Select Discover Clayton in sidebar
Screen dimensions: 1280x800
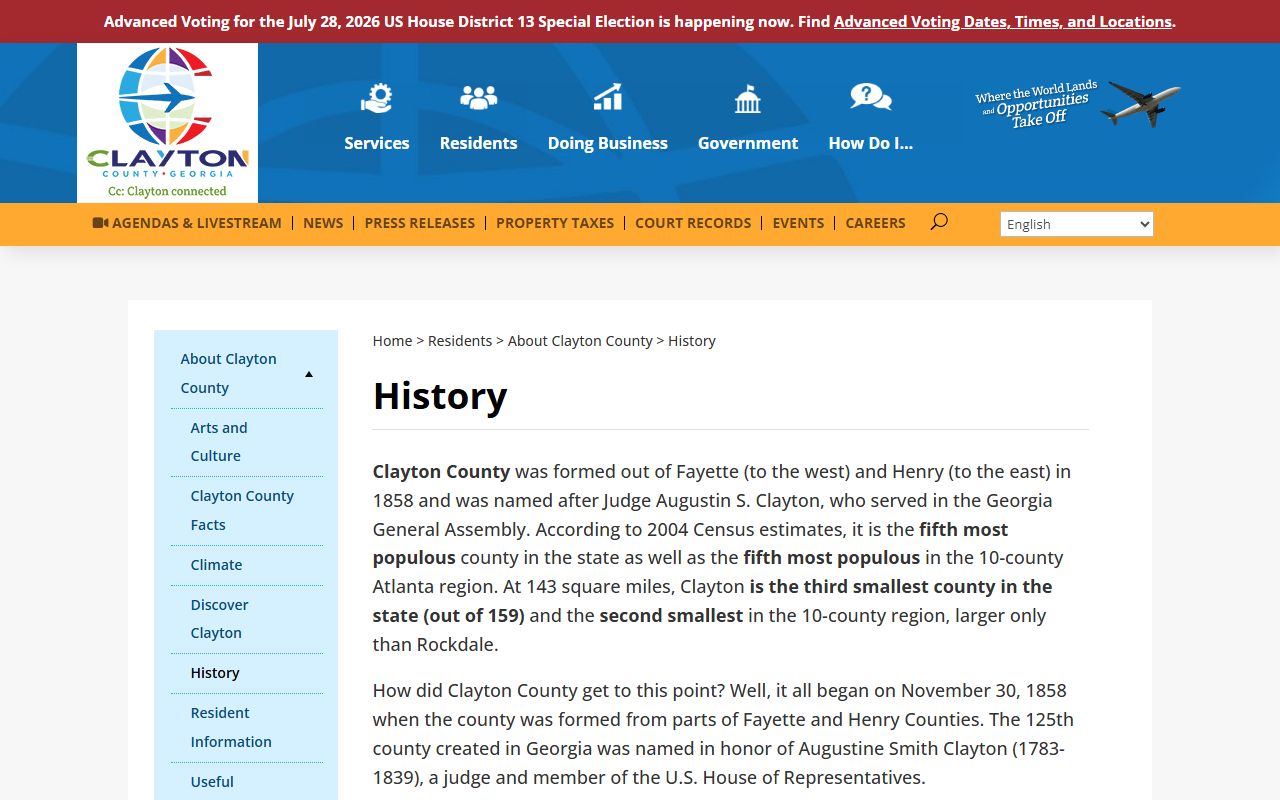(219, 619)
